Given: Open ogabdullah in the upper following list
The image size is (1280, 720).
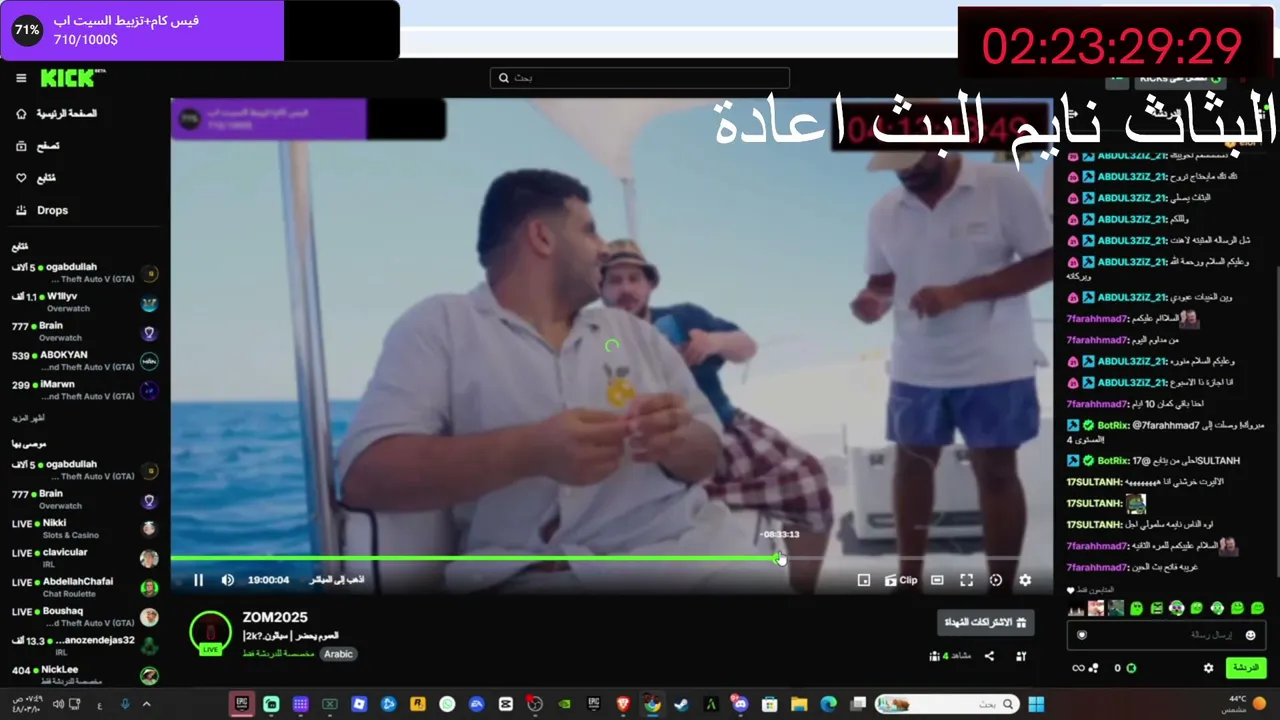Looking at the screenshot, I should point(84,273).
